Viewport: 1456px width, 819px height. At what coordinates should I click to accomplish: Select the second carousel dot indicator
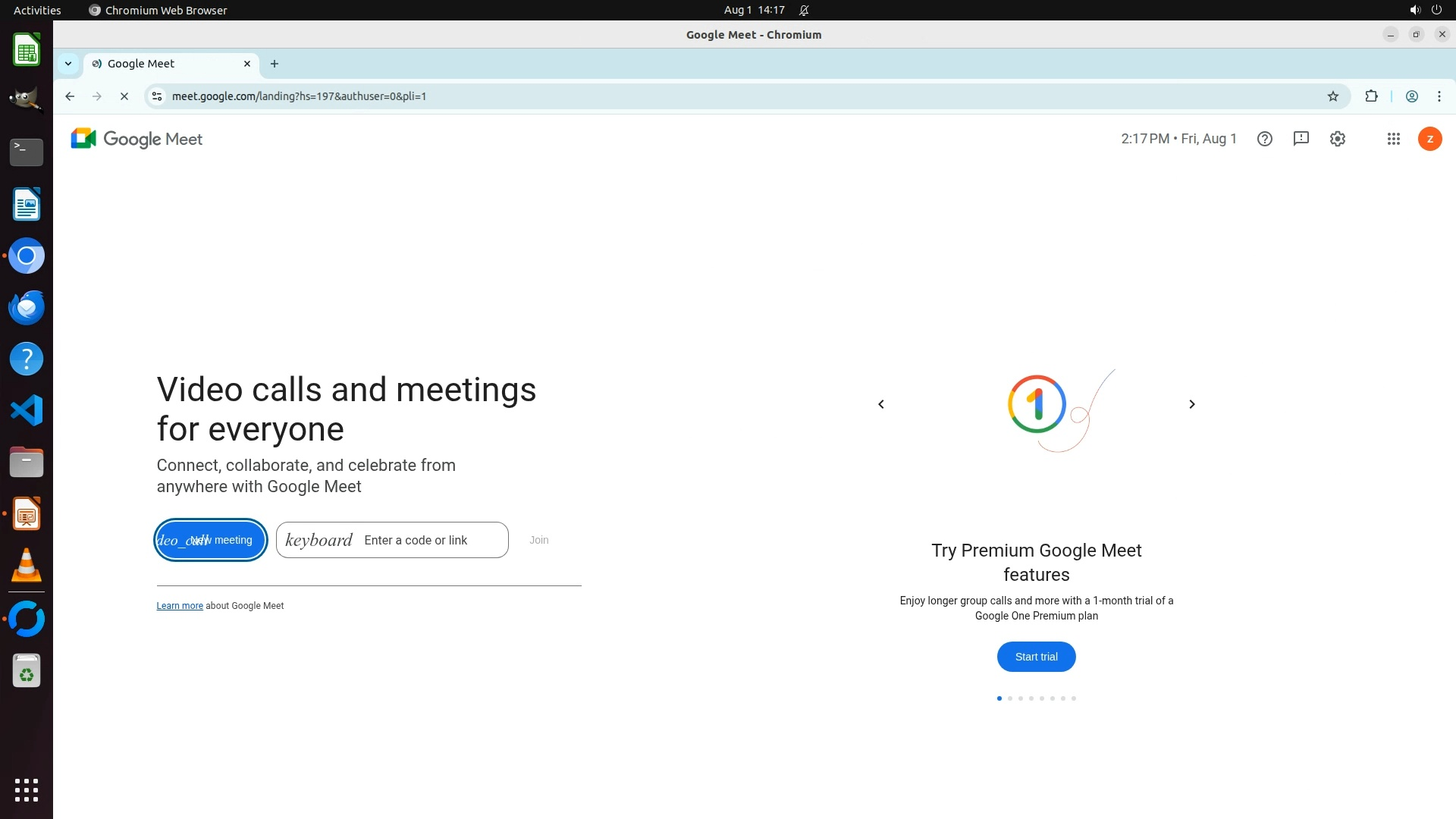[x=1009, y=698]
